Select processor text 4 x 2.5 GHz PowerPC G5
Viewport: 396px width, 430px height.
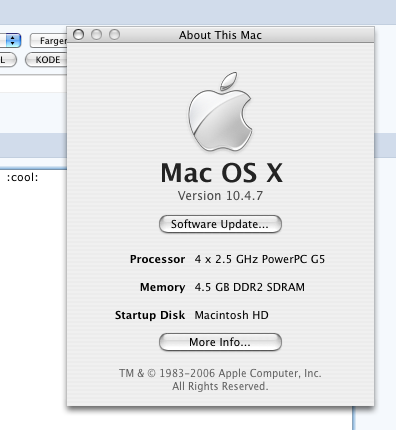click(260, 259)
